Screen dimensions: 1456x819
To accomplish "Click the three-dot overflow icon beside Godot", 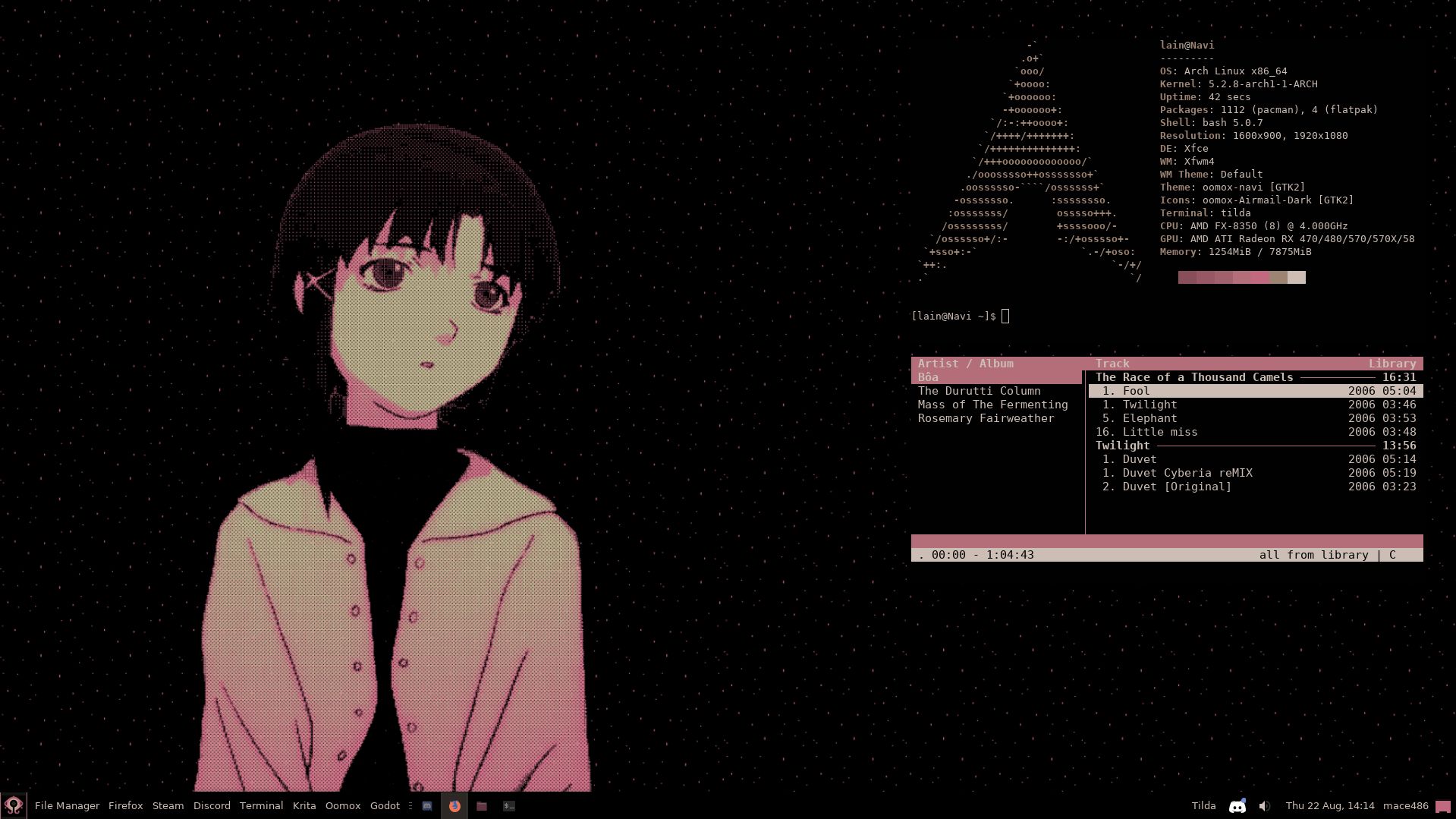I will [x=410, y=806].
